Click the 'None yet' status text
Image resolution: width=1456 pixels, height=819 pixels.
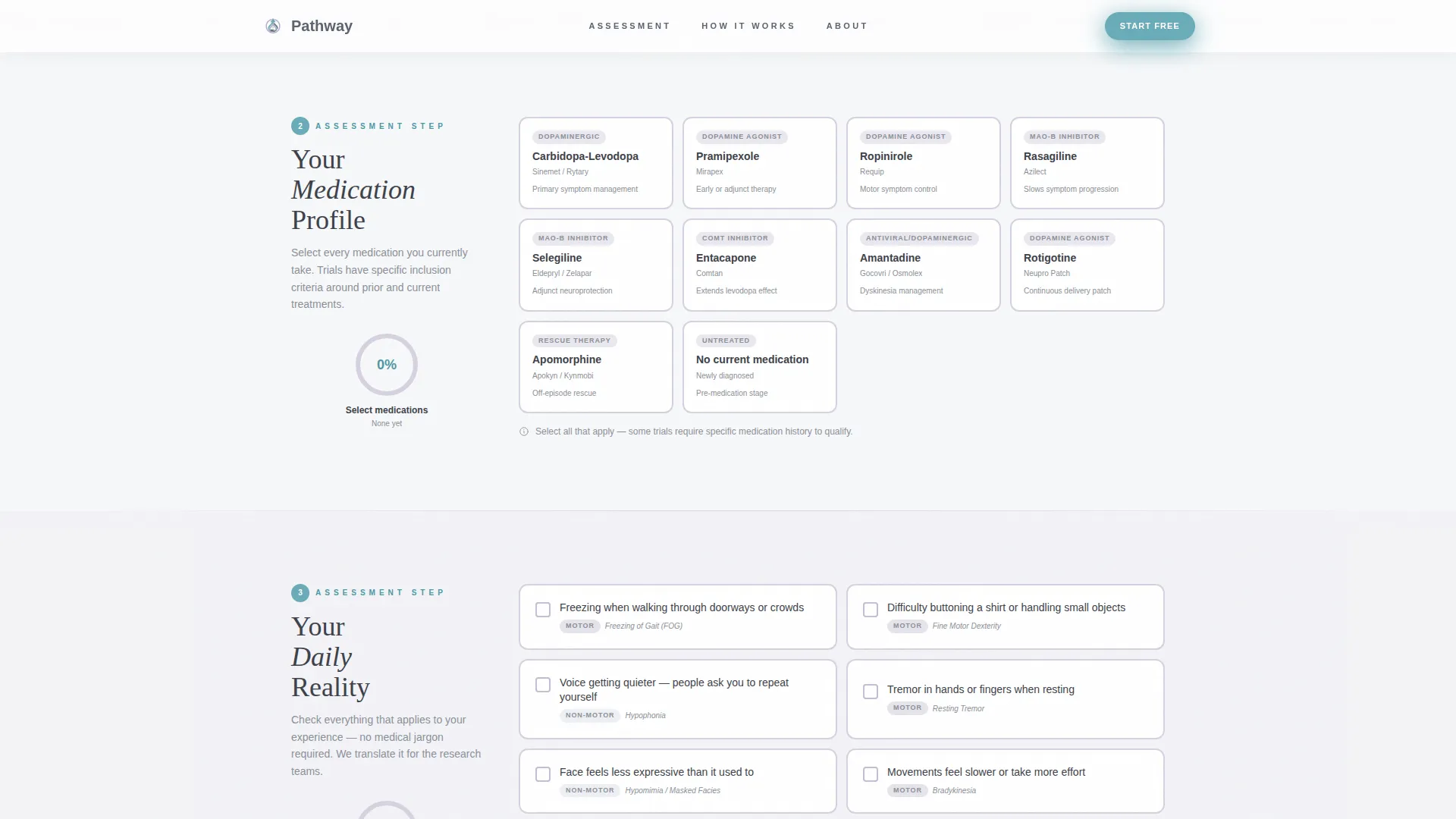(387, 424)
